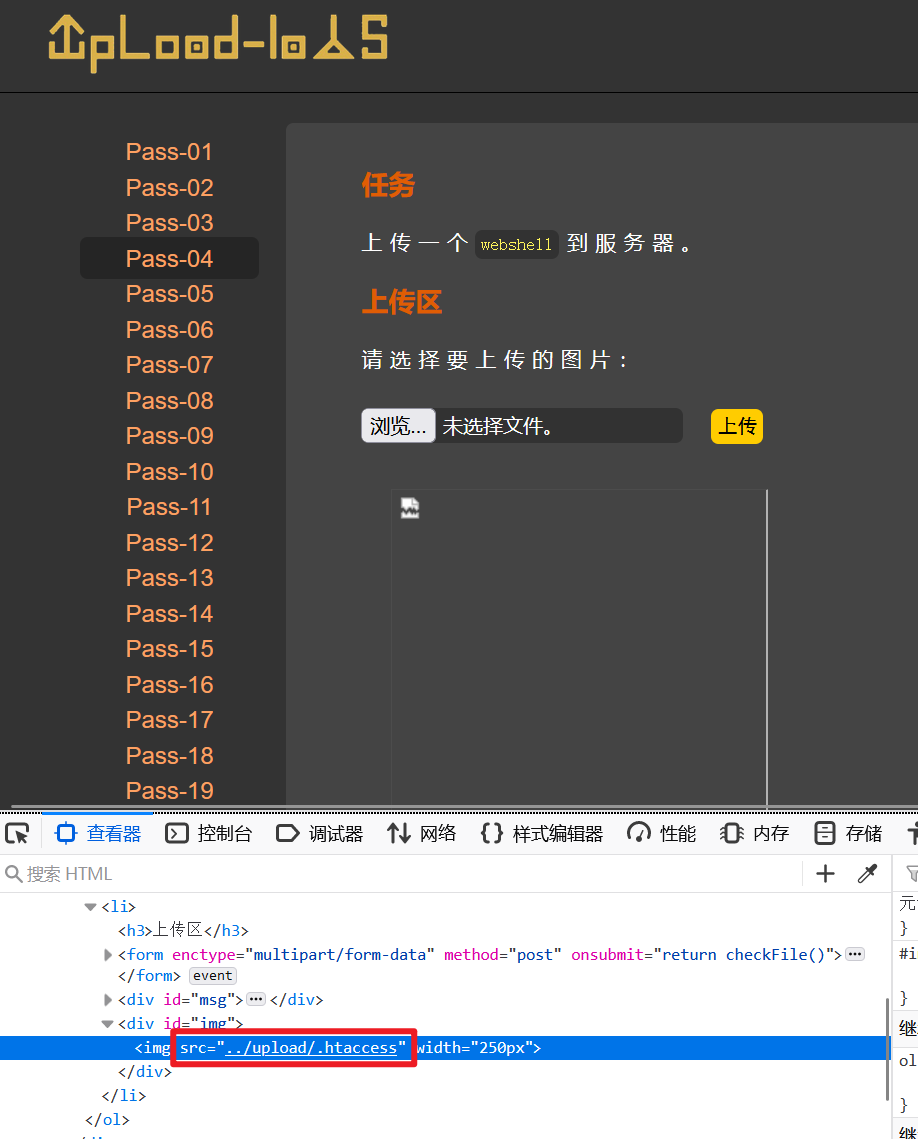Click the 搜索 HTML search field
Screen dimensions: 918x1139
point(399,873)
